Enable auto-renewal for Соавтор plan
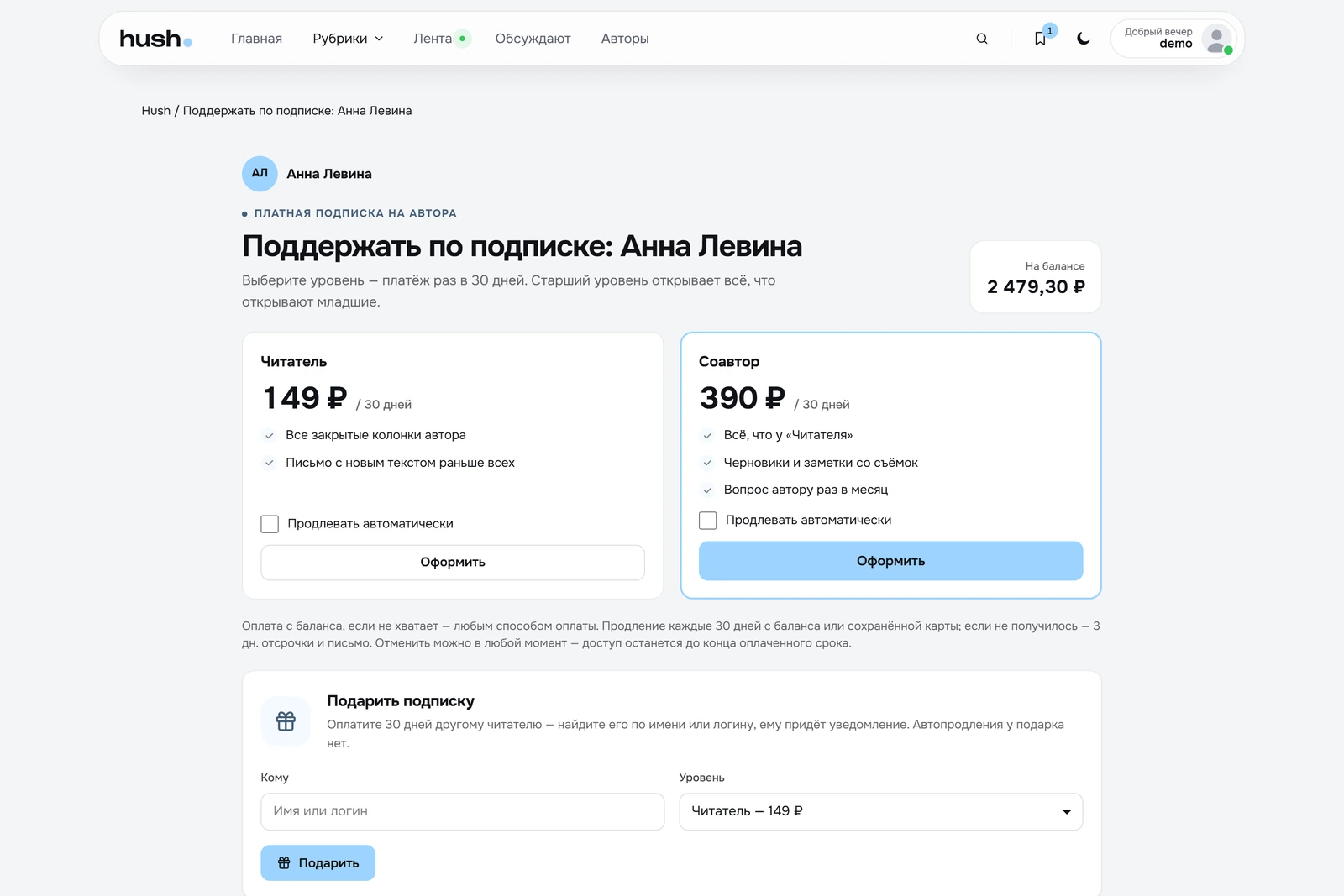Image resolution: width=1344 pixels, height=896 pixels. tap(708, 521)
